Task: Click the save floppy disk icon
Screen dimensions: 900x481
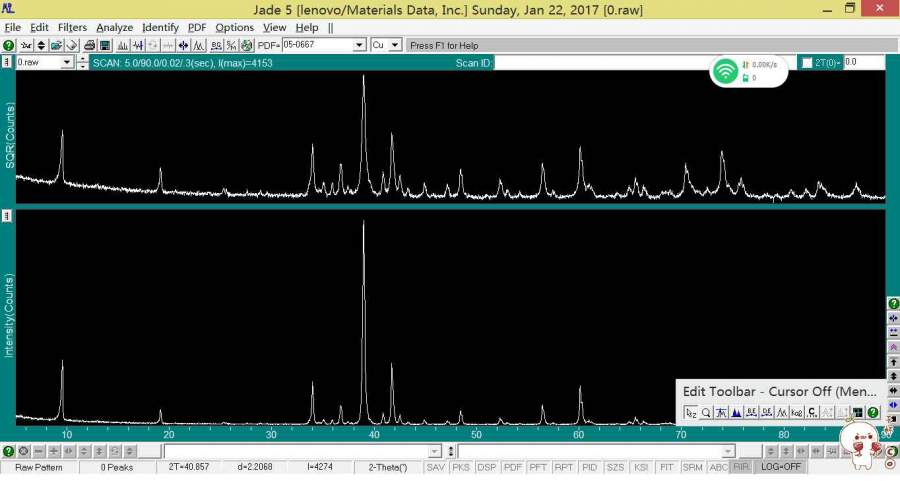Action: 105,45
